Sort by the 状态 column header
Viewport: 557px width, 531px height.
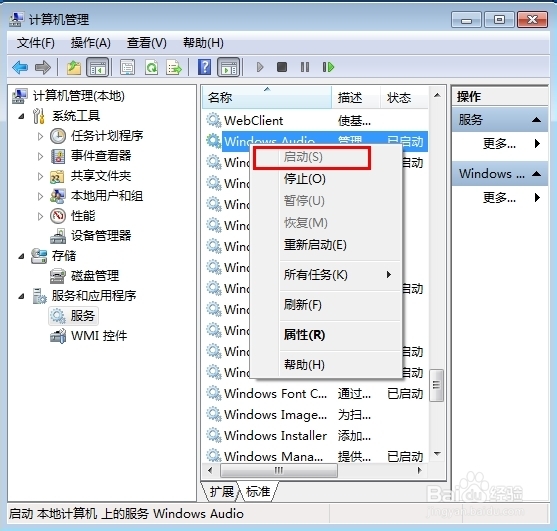click(x=404, y=97)
